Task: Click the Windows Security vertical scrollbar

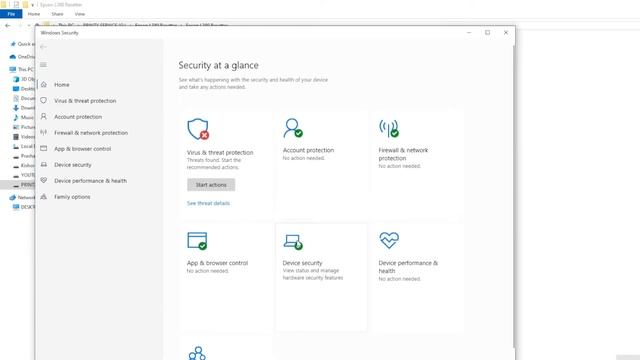Action: point(513,196)
